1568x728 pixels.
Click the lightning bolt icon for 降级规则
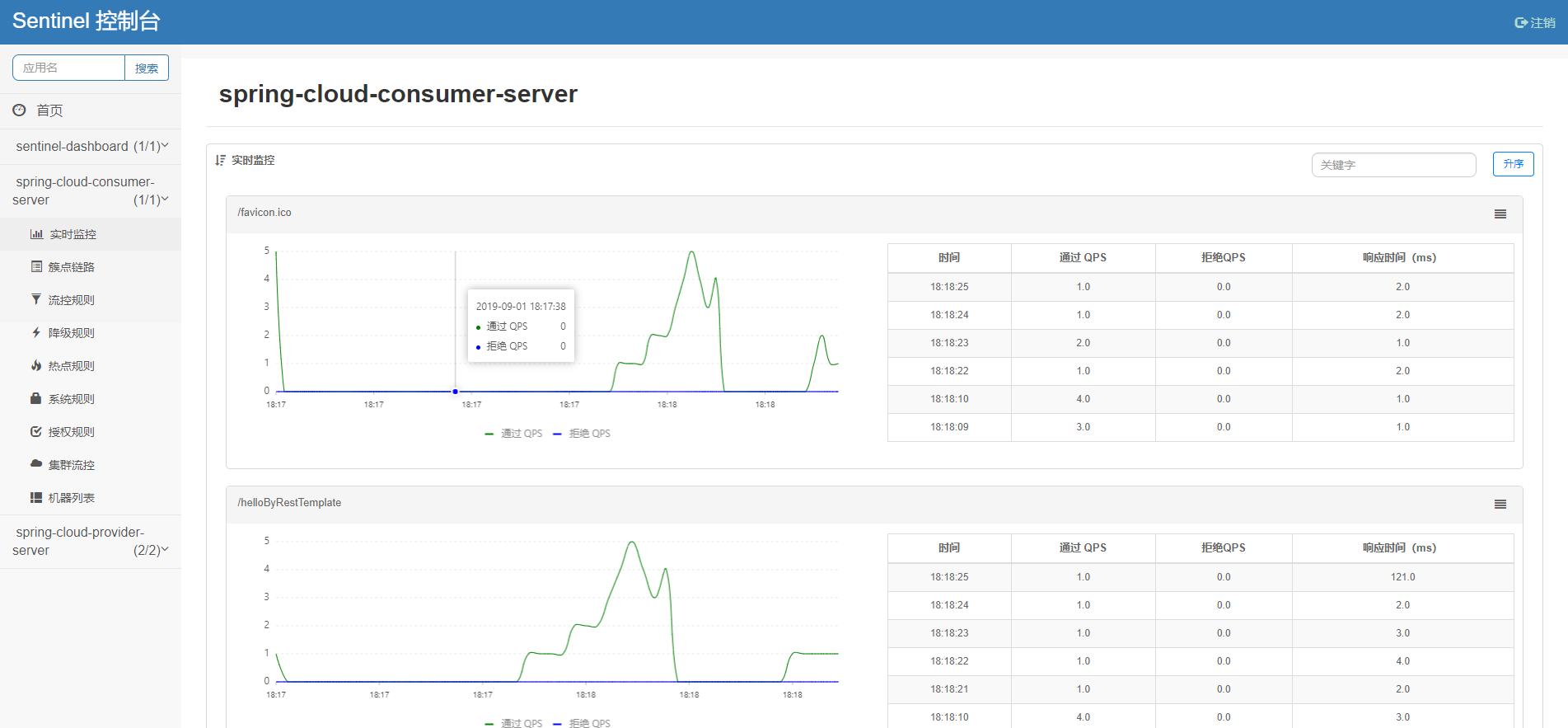click(36, 333)
